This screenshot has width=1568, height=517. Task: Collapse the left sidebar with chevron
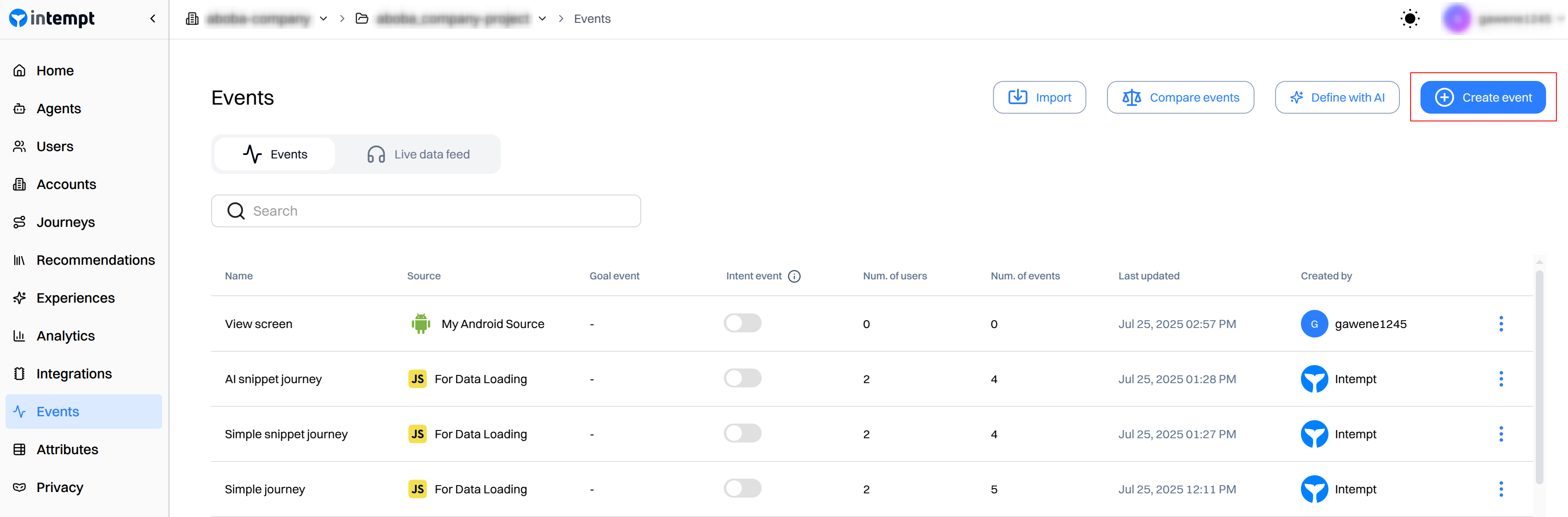click(x=153, y=19)
